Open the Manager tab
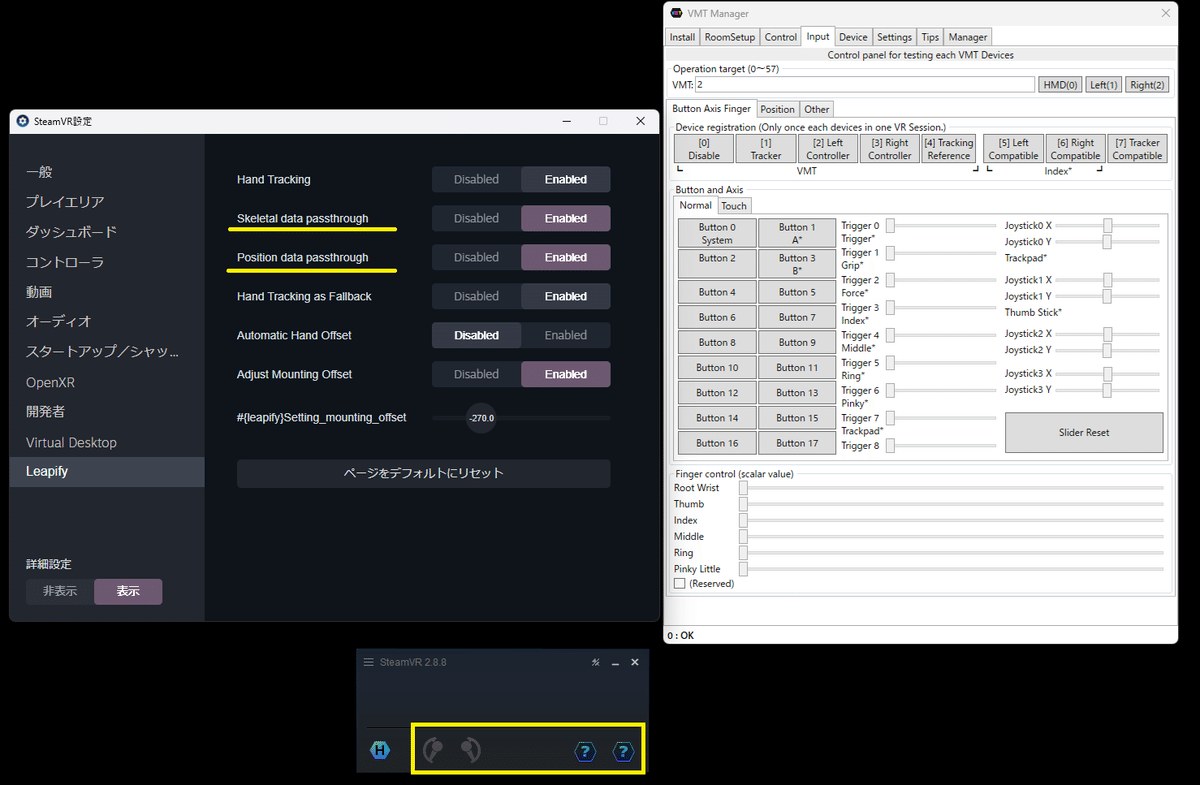 tap(968, 37)
